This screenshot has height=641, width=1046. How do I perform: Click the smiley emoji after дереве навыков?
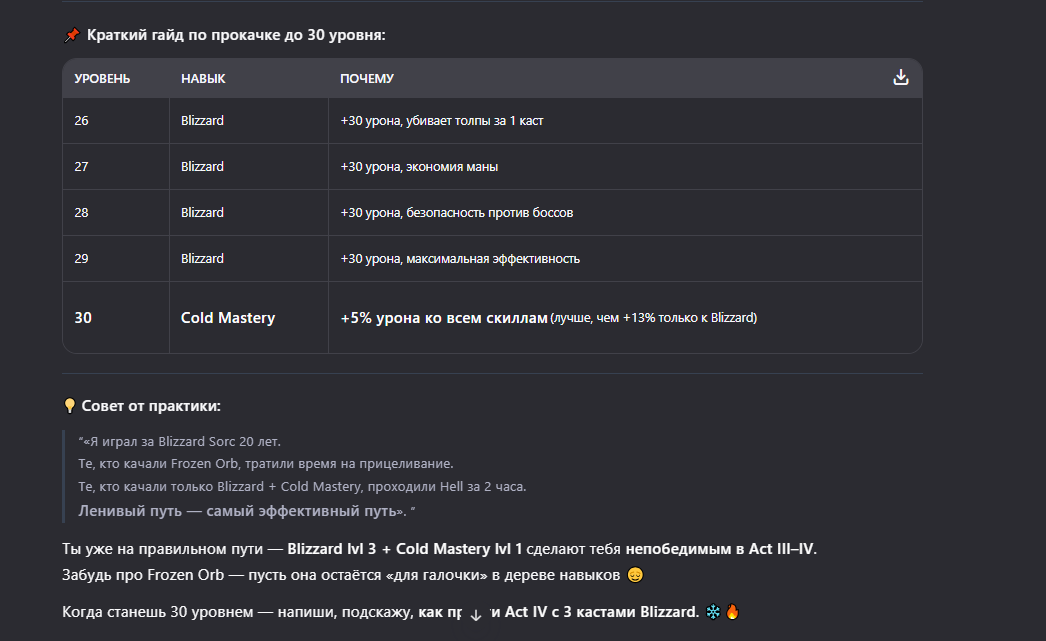pyautogui.click(x=635, y=575)
